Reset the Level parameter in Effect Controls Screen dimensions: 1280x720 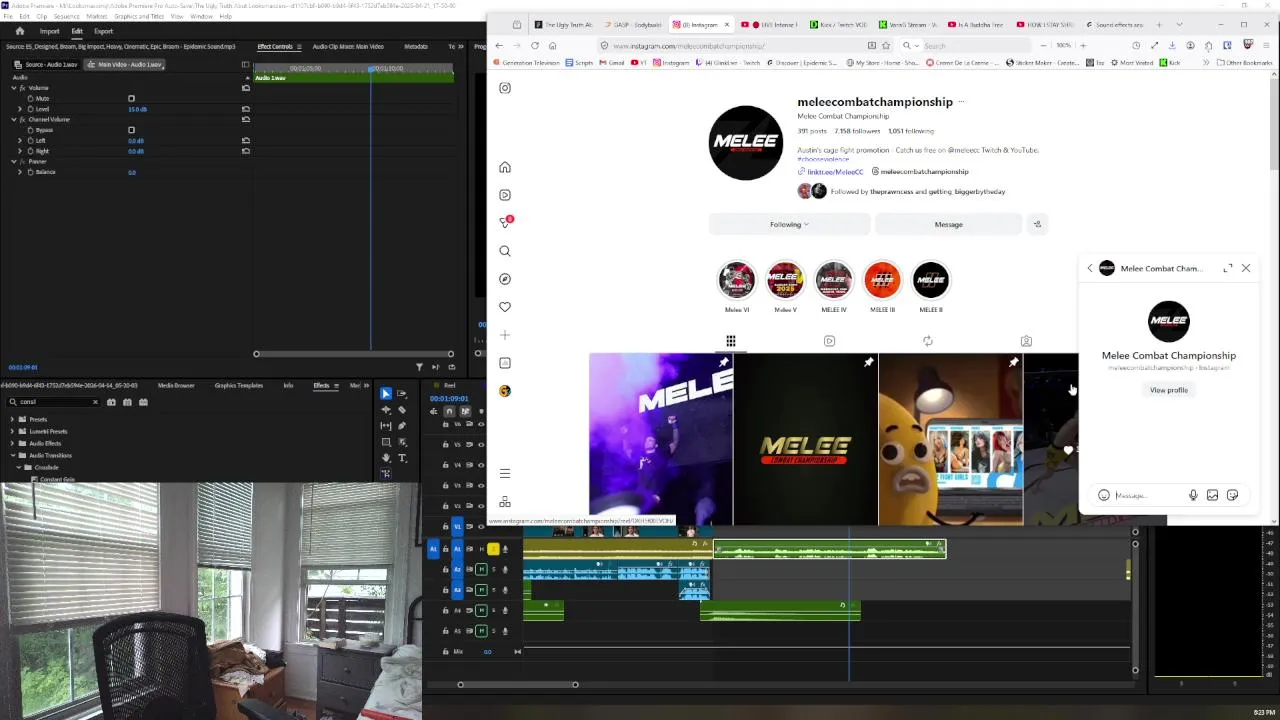(x=246, y=109)
